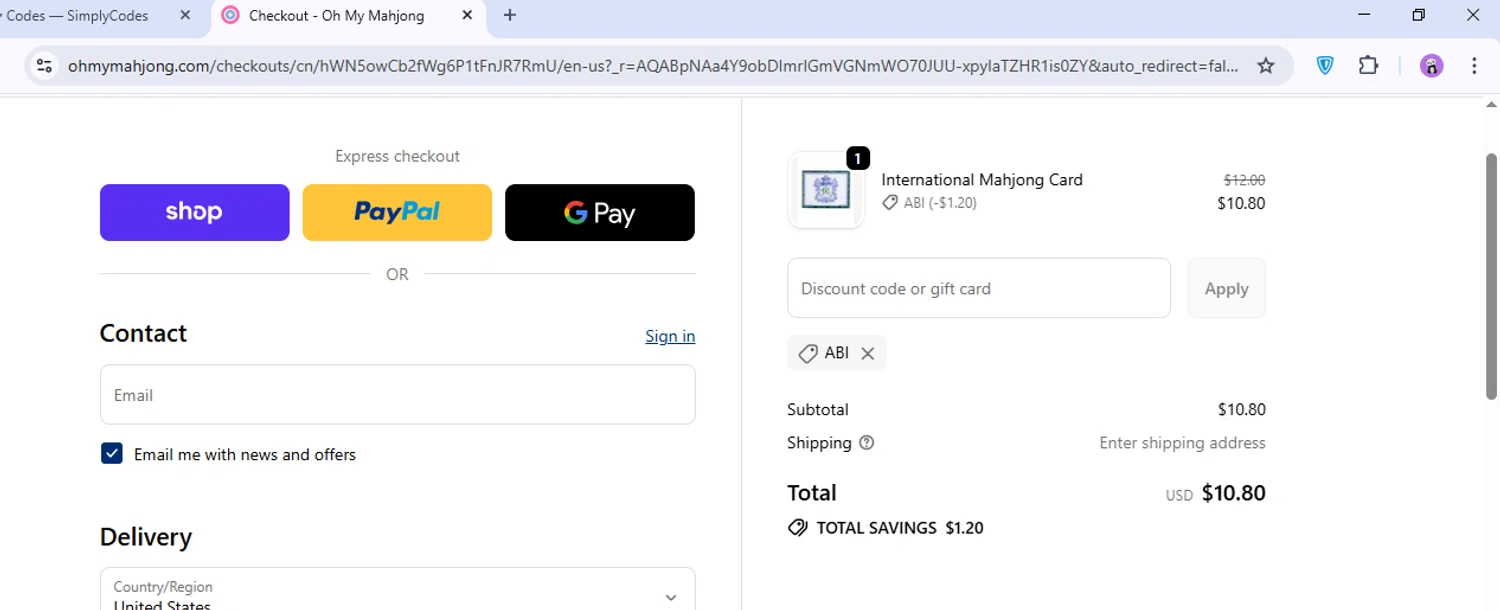
Task: Close the SimplyCodes tab
Action: coord(185,15)
